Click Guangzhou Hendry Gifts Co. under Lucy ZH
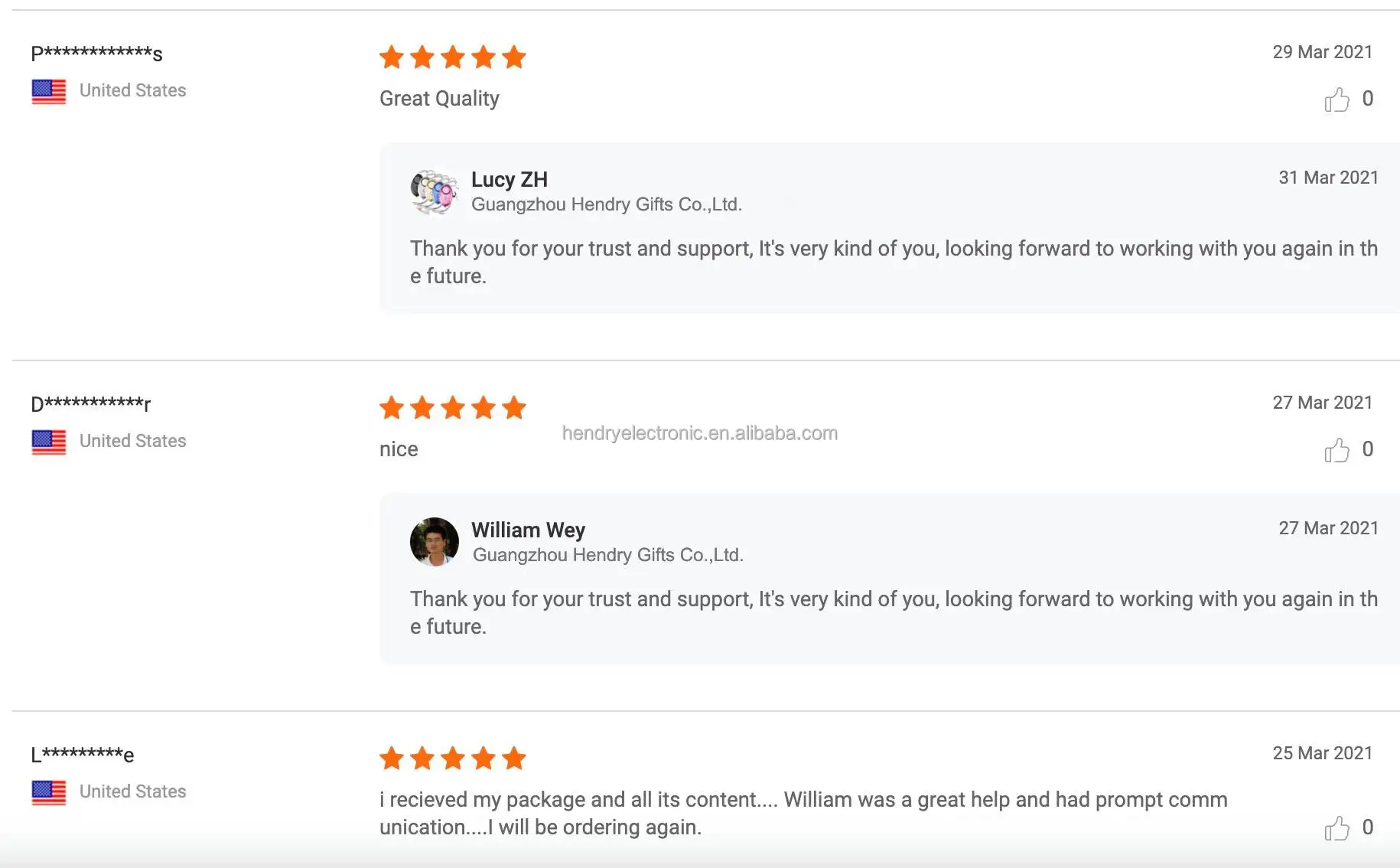1400x868 pixels. (x=607, y=204)
